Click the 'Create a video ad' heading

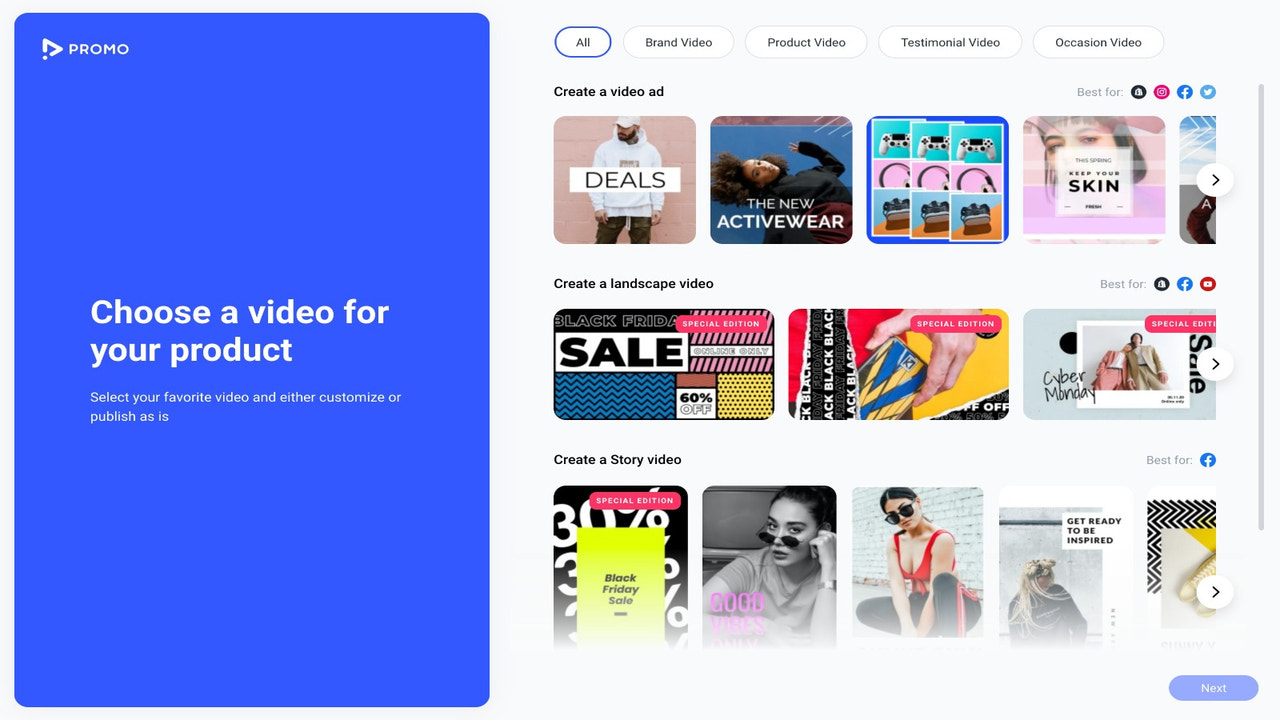pyautogui.click(x=609, y=91)
